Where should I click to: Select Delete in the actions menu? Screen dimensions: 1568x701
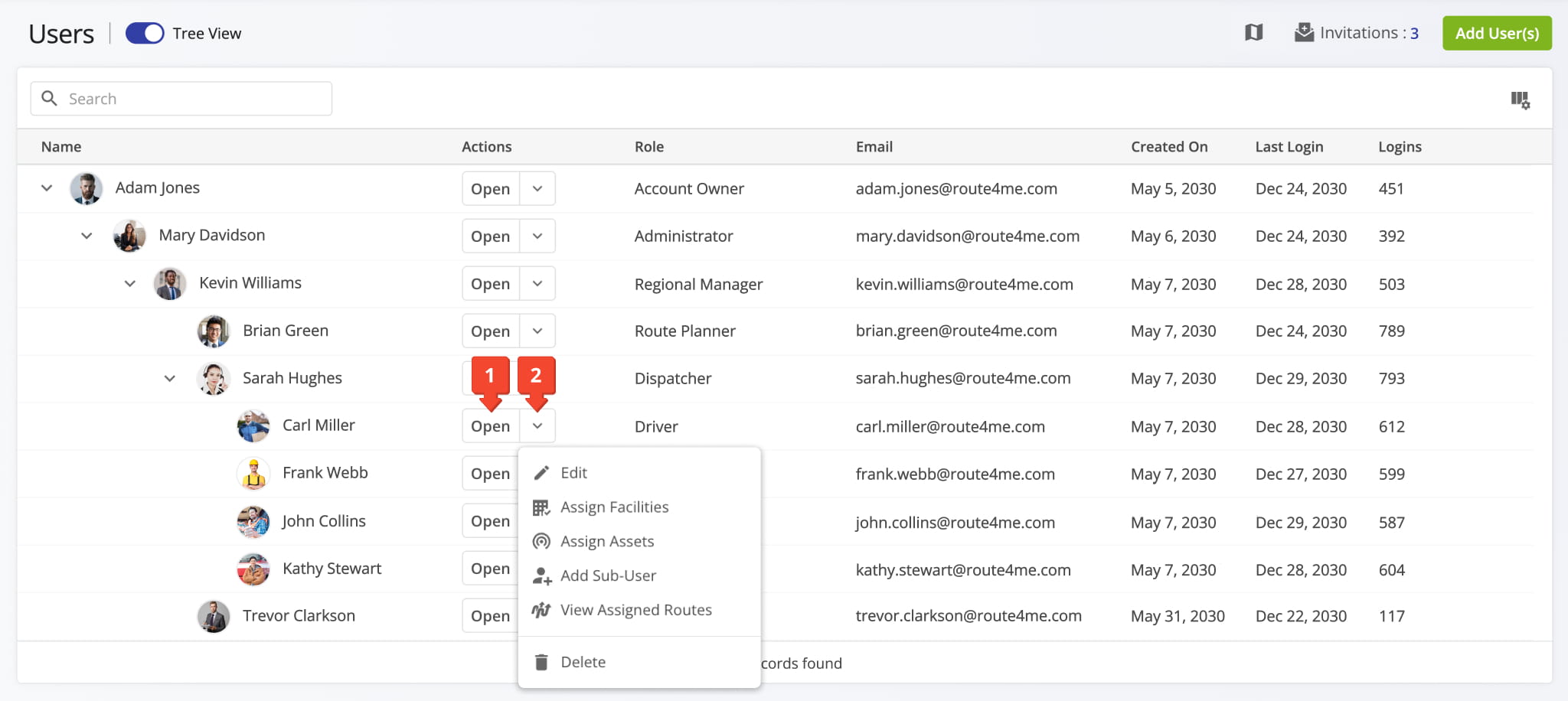coord(639,662)
